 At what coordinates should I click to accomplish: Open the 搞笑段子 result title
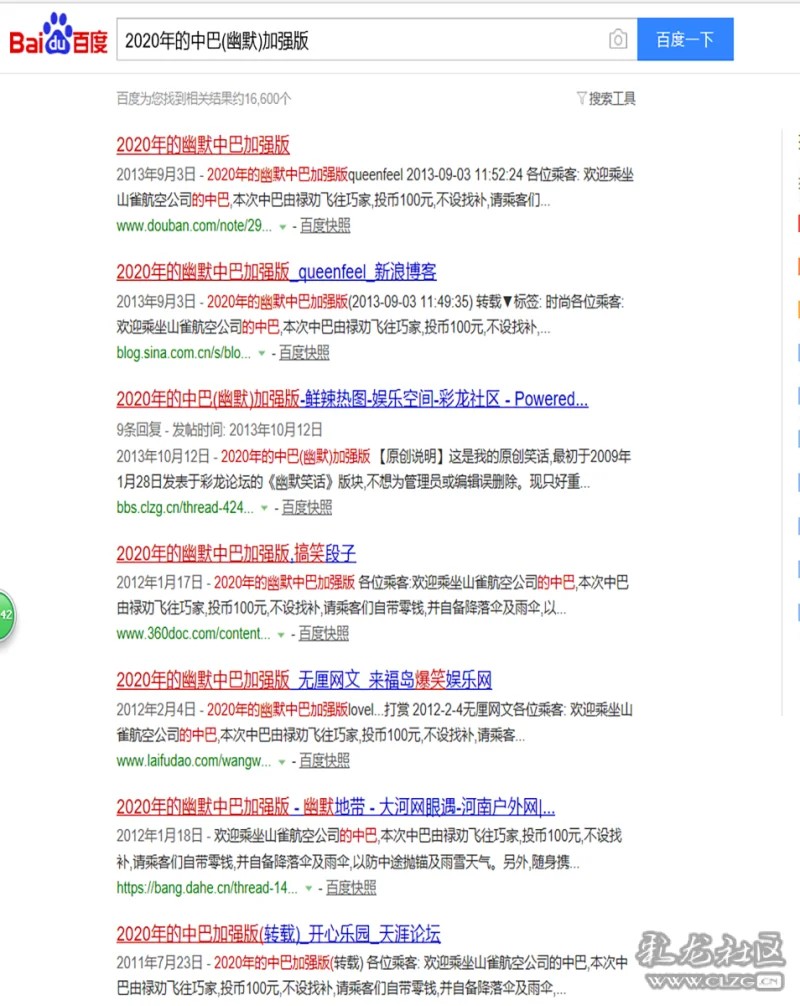[236, 553]
